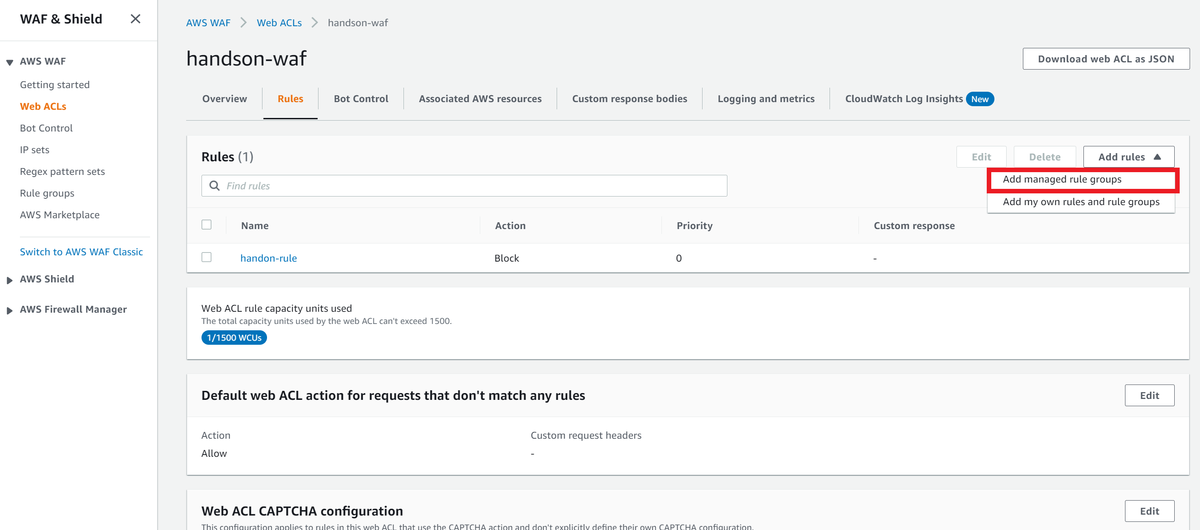Toggle the Add rules dropdown
The height and width of the screenshot is (530, 1200).
(x=1131, y=157)
